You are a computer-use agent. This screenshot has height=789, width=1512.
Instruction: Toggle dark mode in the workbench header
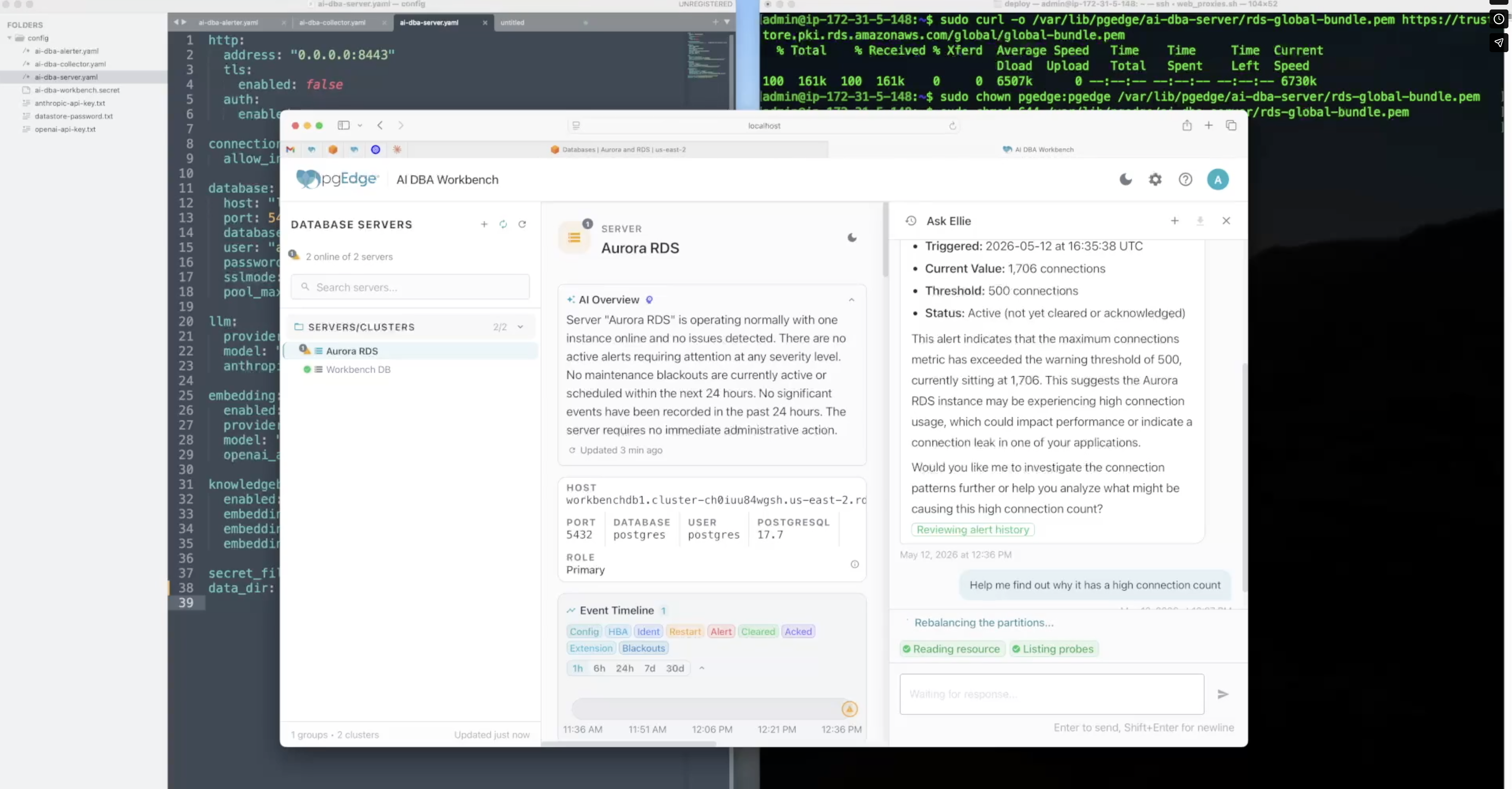click(x=1125, y=180)
